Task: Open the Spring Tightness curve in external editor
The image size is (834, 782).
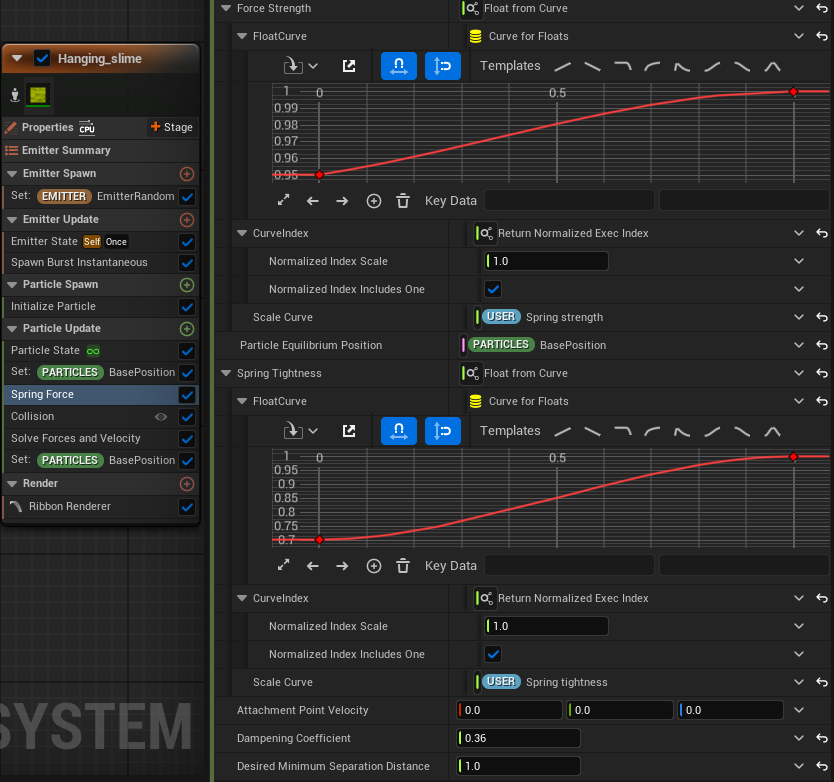Action: coord(349,431)
